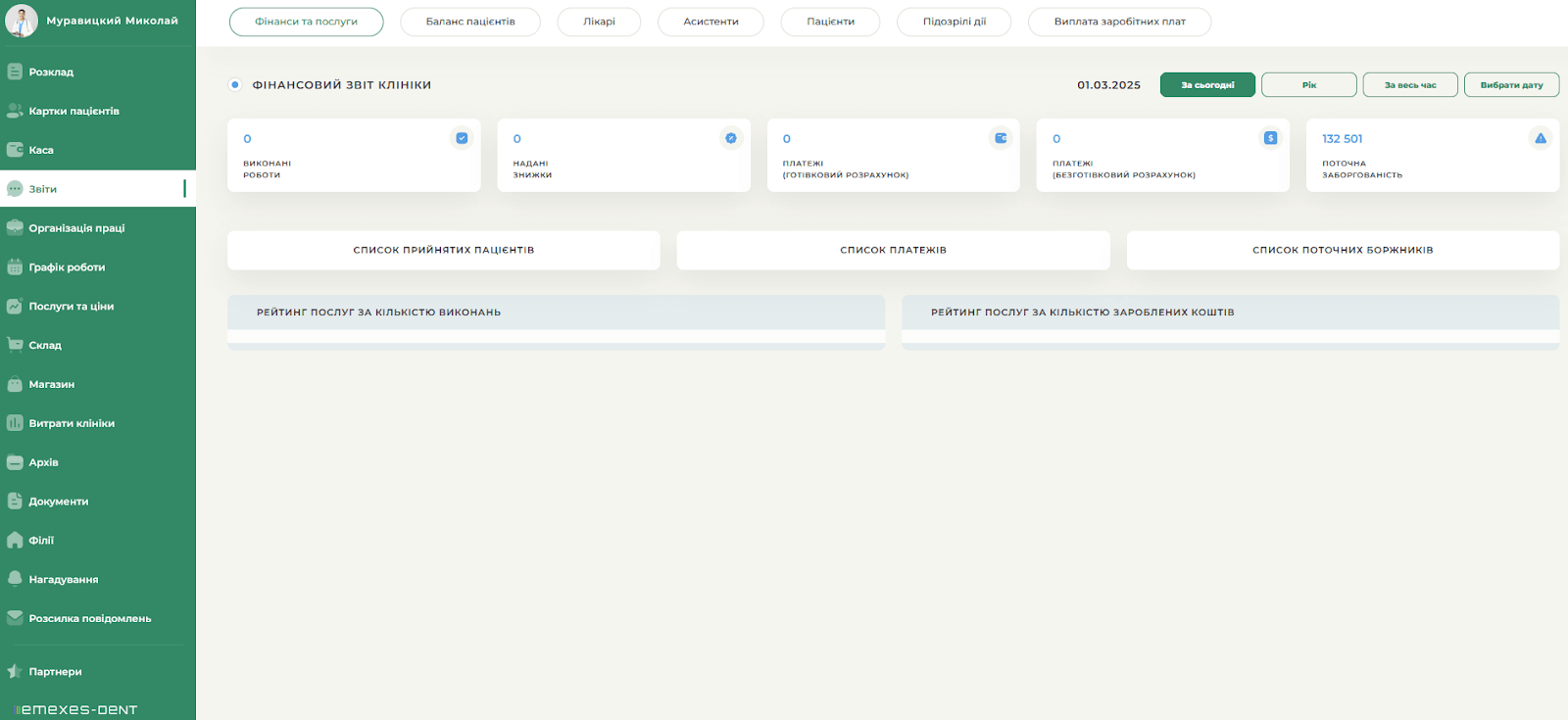Open the Виплата заробітних плат tab
This screenshot has width=1568, height=720.
coord(1119,22)
